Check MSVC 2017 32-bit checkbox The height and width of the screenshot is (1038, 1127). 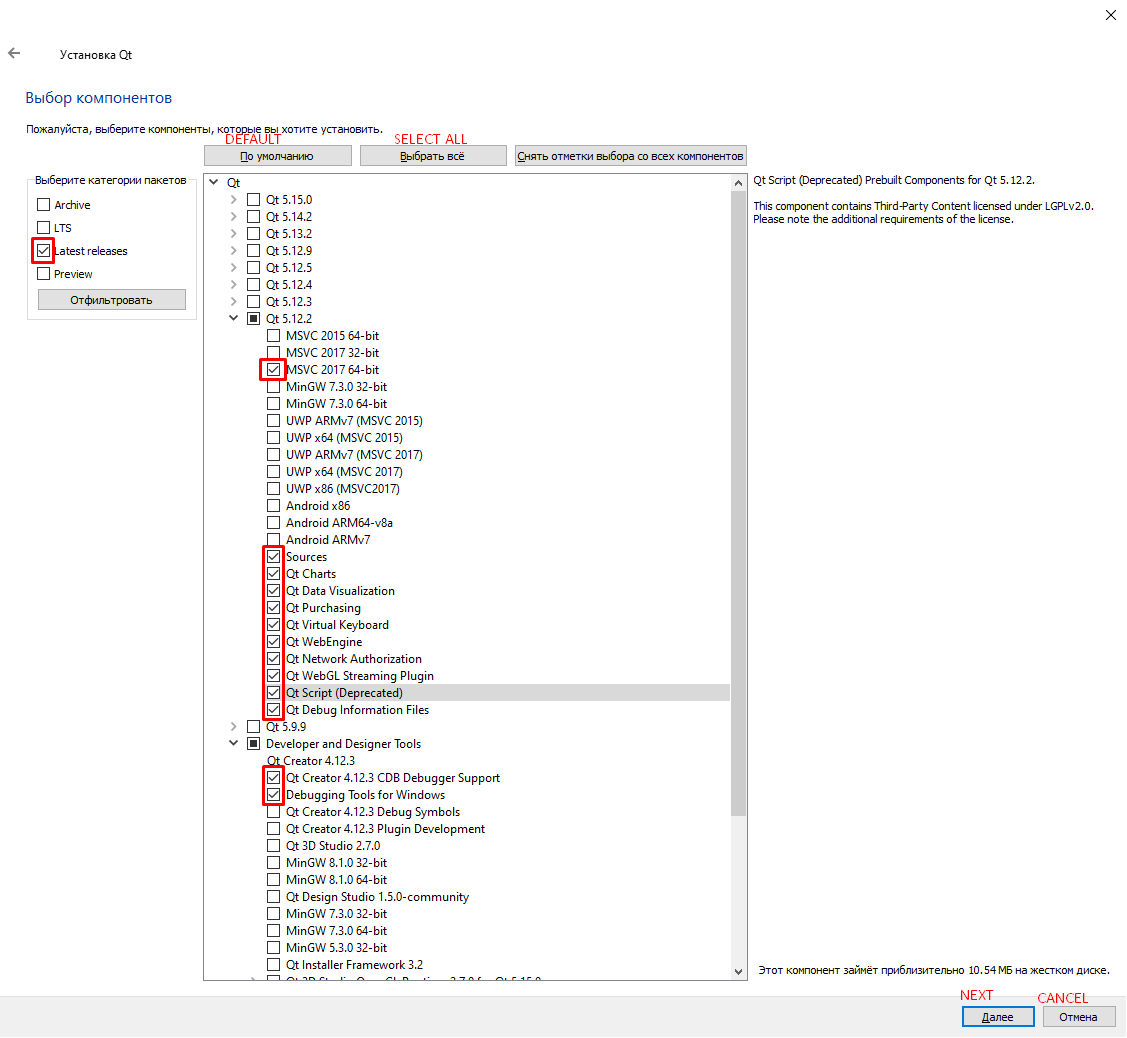point(274,353)
